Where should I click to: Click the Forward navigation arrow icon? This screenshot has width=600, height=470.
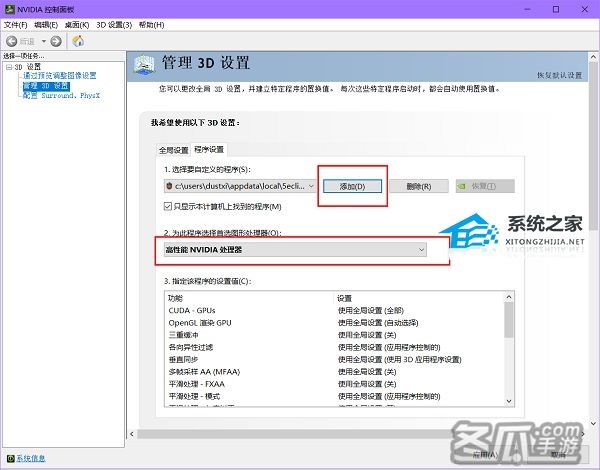click(56, 41)
